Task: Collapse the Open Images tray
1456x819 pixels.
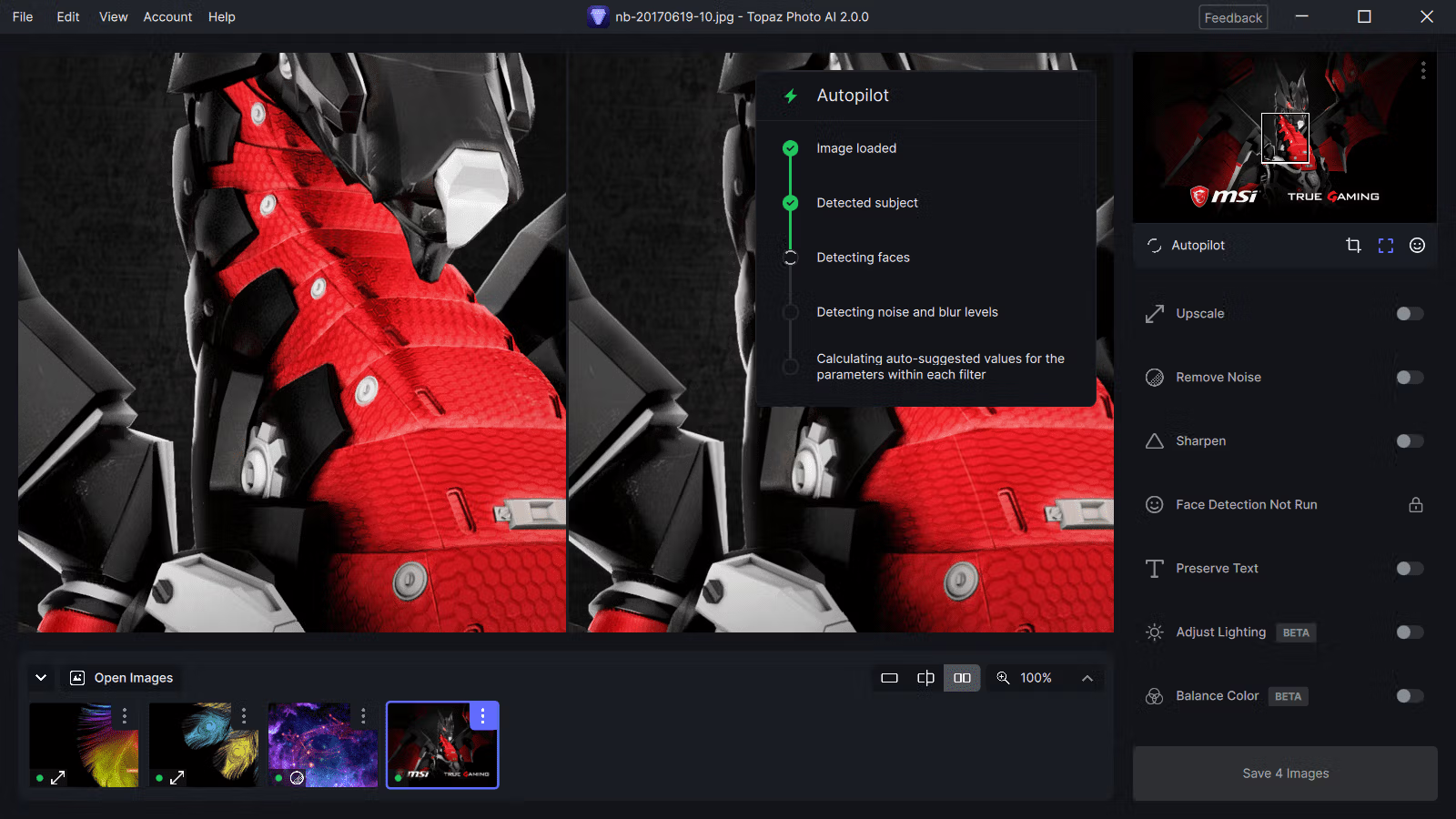Action: (41, 678)
